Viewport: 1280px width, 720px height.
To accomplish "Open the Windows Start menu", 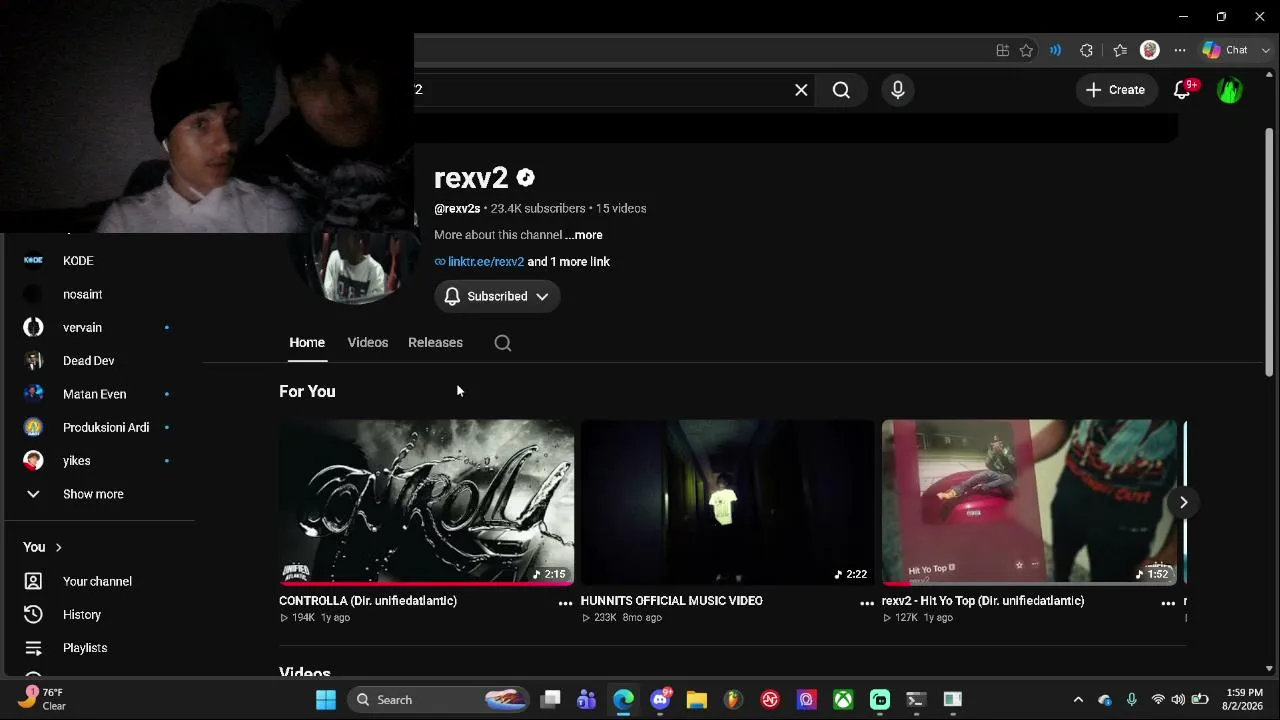I will pyautogui.click(x=326, y=700).
